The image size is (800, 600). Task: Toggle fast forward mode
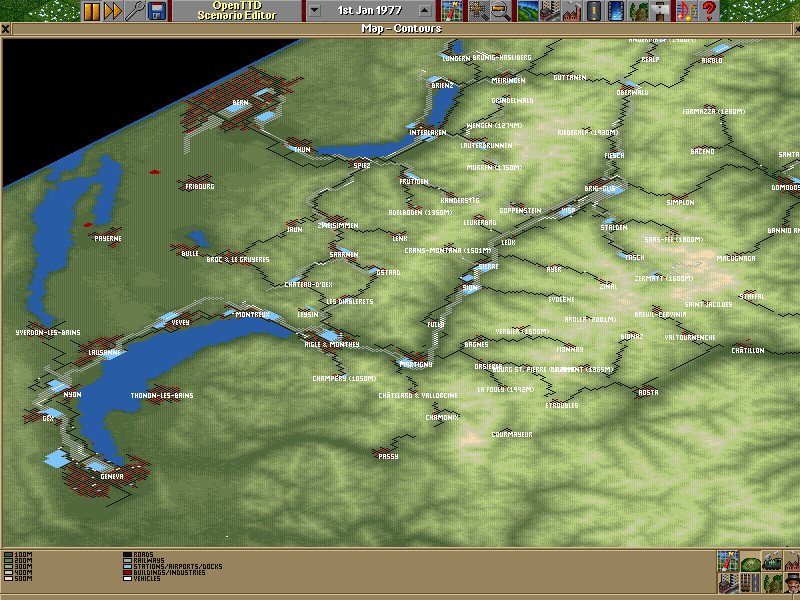coord(113,11)
